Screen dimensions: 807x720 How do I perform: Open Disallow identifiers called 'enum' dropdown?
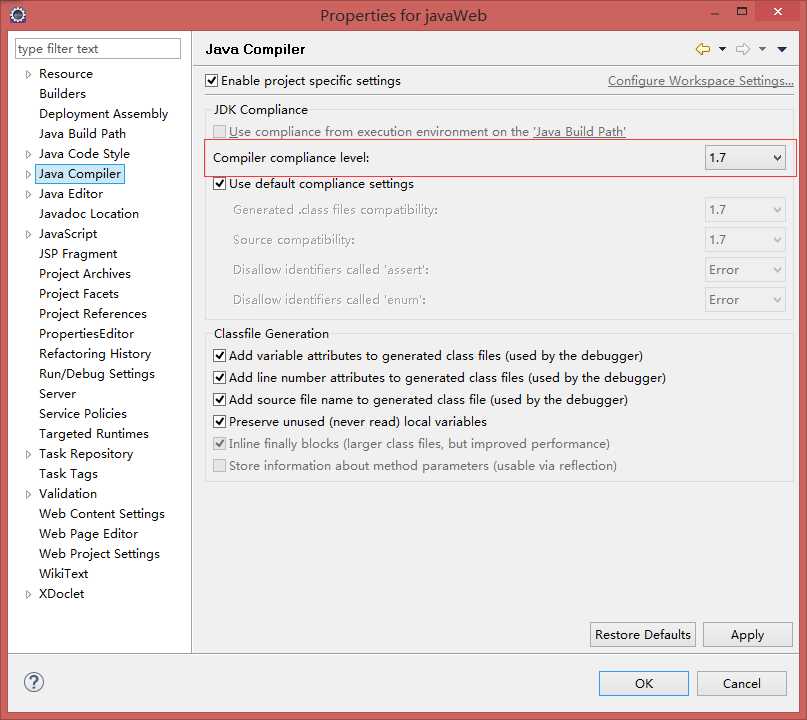tap(745, 300)
